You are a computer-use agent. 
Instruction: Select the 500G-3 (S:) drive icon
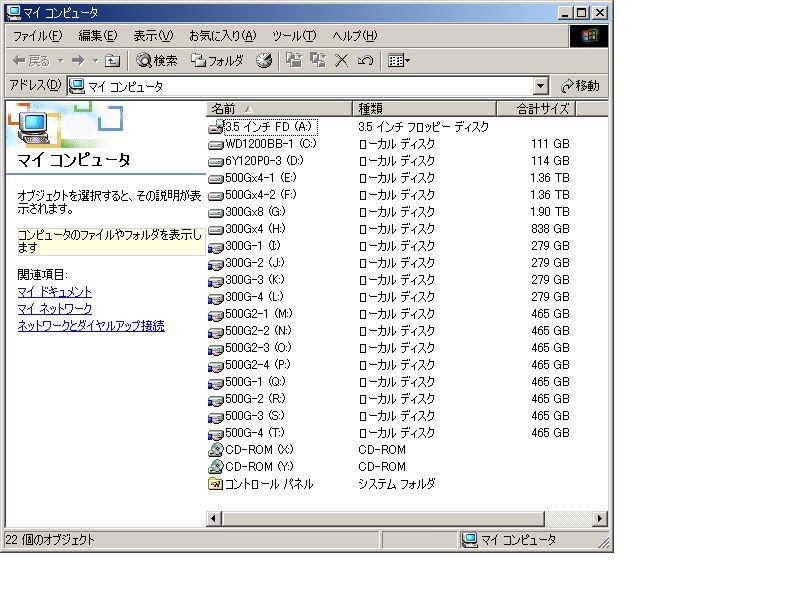tap(216, 417)
